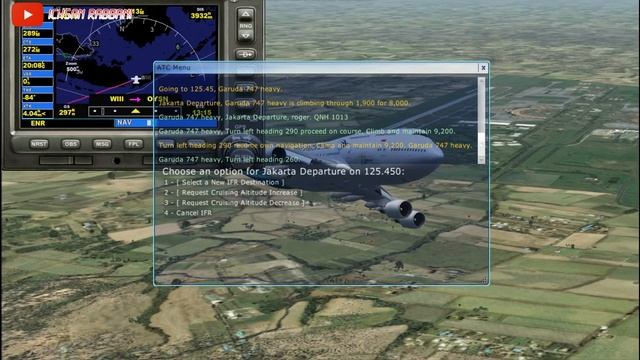This screenshot has height=360, width=640.
Task: Click the FPL button on GPS
Action: (133, 144)
